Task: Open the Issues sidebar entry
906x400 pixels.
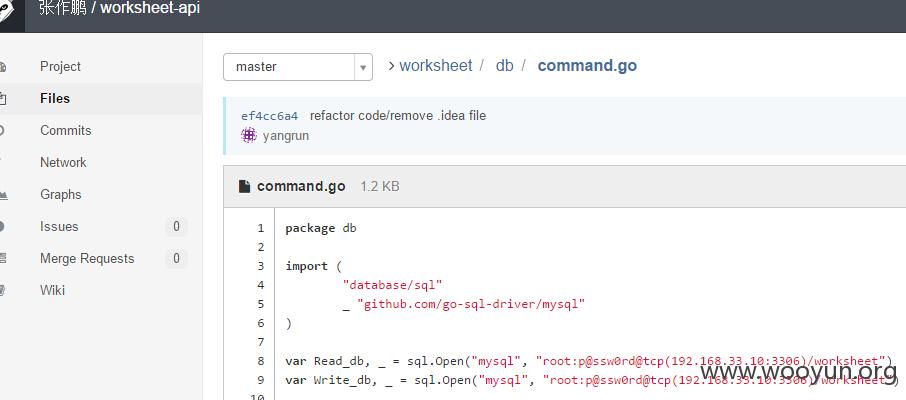Action: click(x=59, y=227)
